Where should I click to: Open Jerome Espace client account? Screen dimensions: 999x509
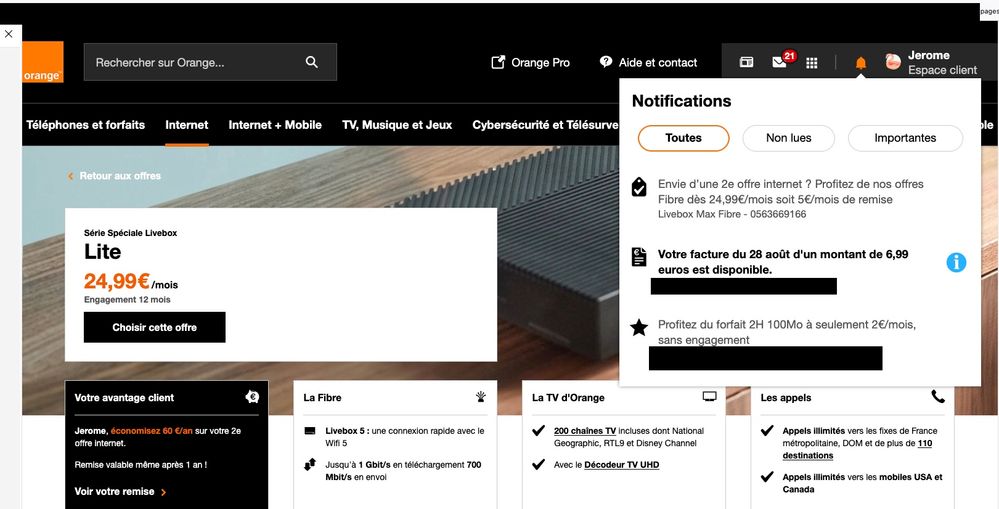point(931,62)
